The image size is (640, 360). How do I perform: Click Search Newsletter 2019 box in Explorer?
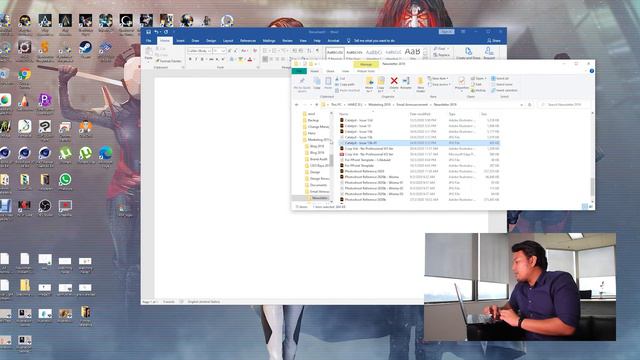click(x=564, y=104)
